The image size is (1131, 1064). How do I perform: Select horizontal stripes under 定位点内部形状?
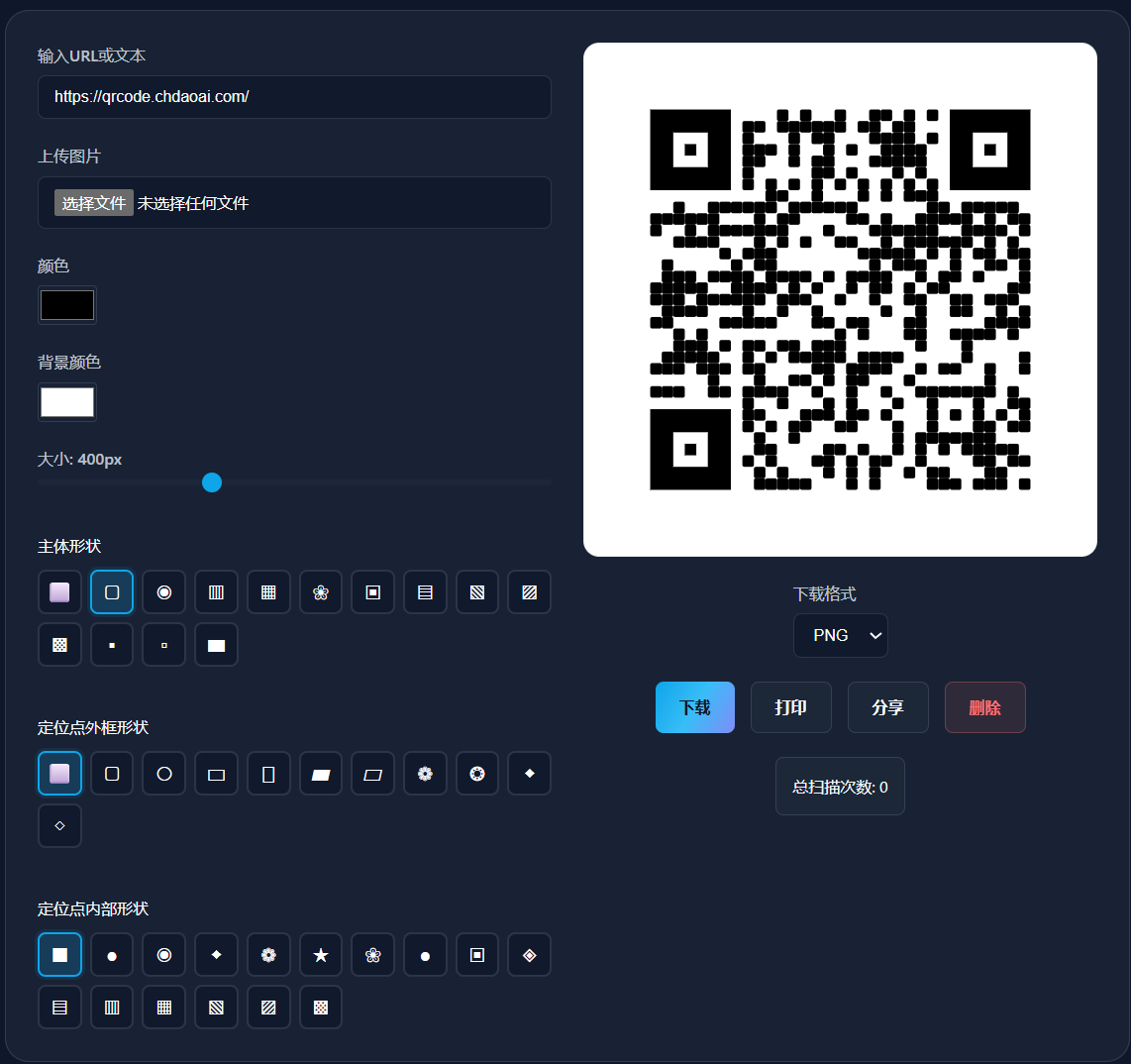click(59, 1007)
